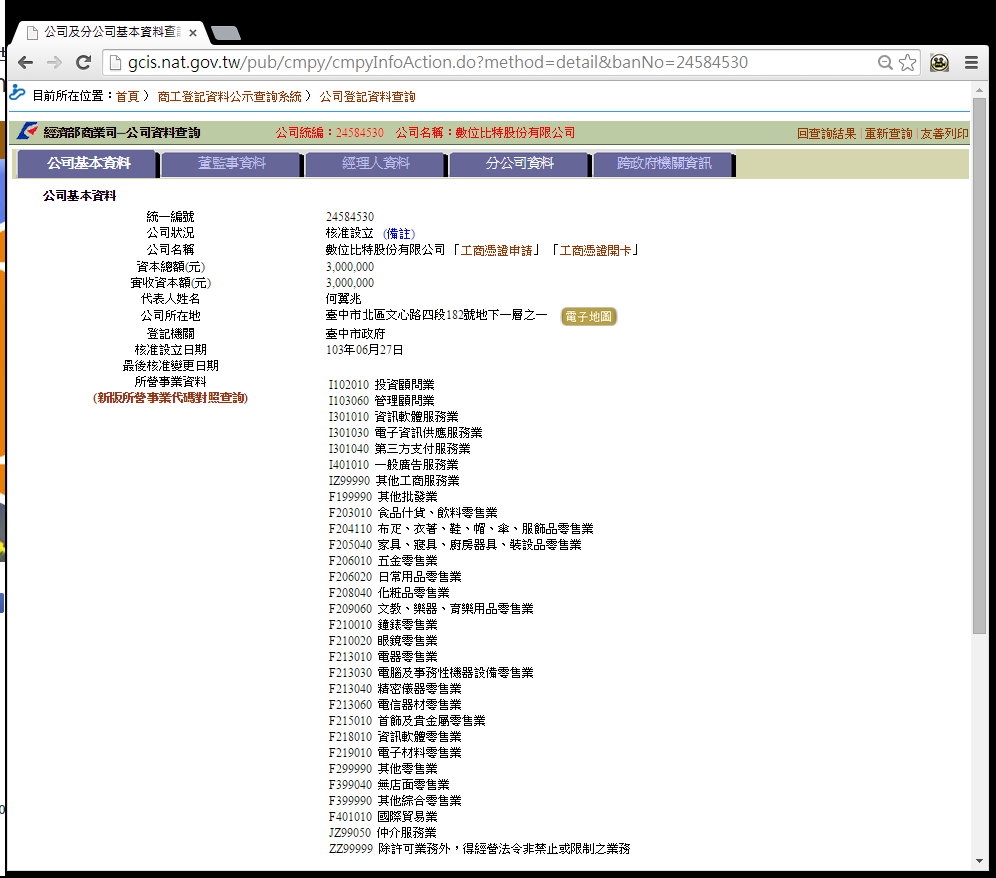Click the row F208040 化粧品零售業
This screenshot has width=996, height=878.
389,593
